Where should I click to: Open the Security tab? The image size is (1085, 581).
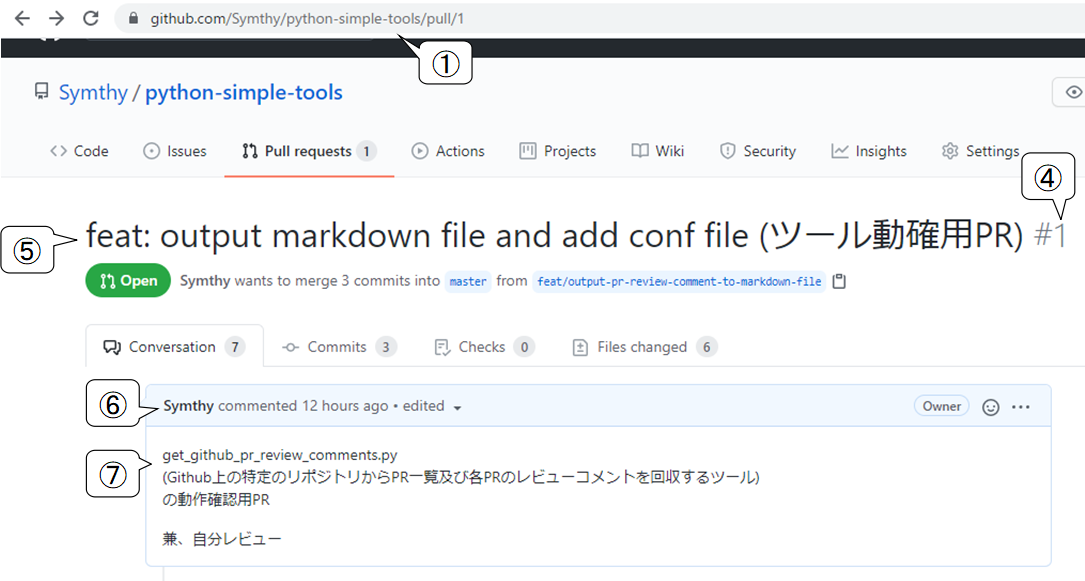coord(758,151)
